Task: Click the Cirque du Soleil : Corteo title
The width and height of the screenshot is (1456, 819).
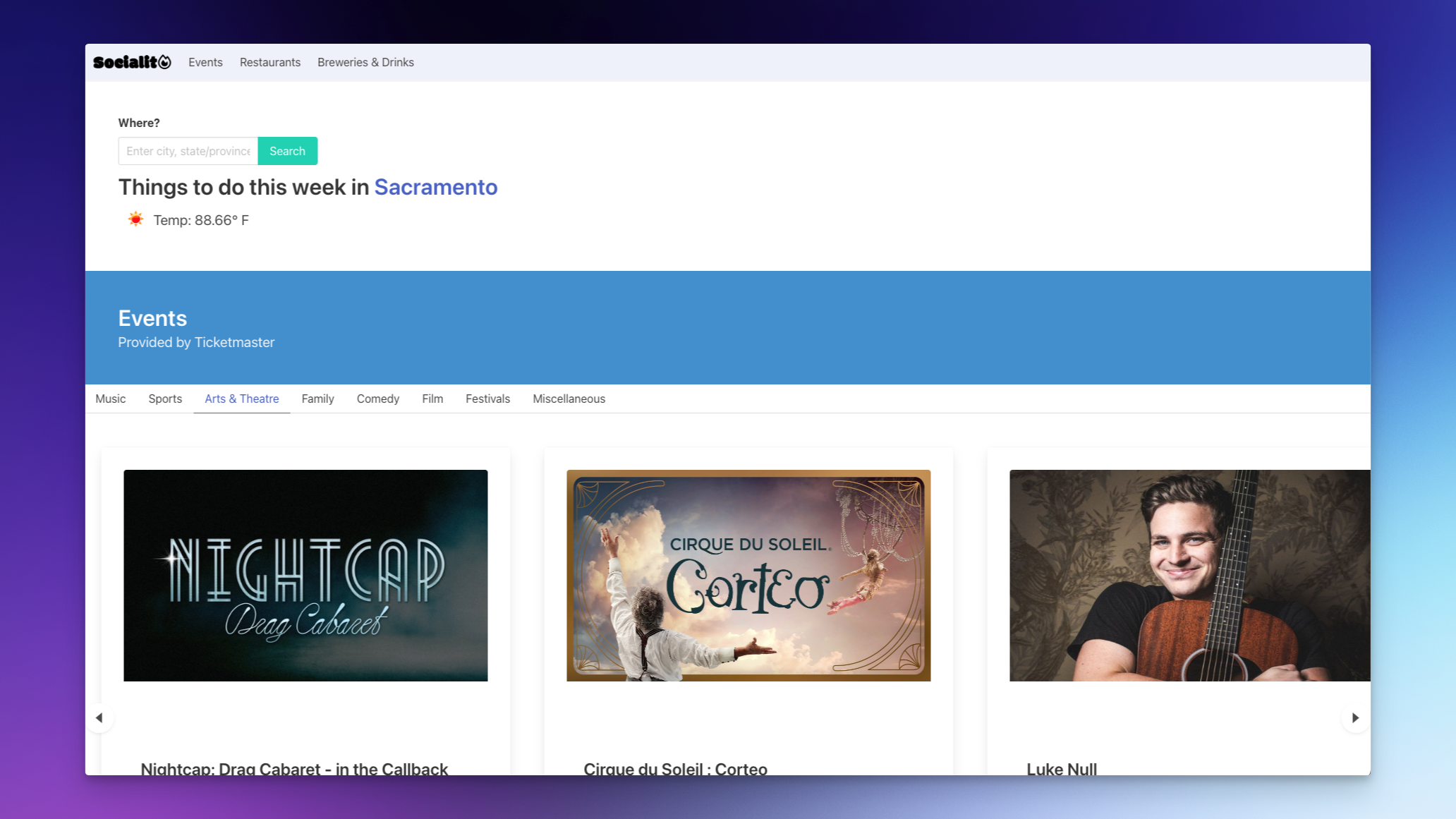Action: (x=675, y=768)
